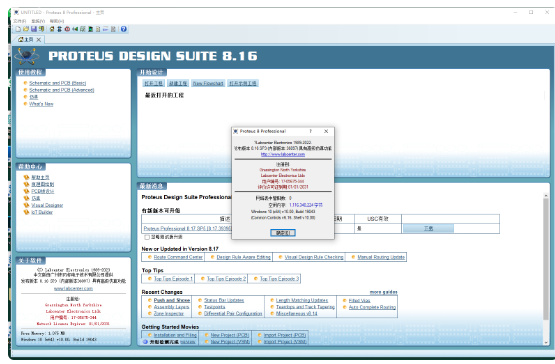Open Schematic and PCB (Advanced) tutorial
This screenshot has height=364, width=555.
tap(62, 90)
